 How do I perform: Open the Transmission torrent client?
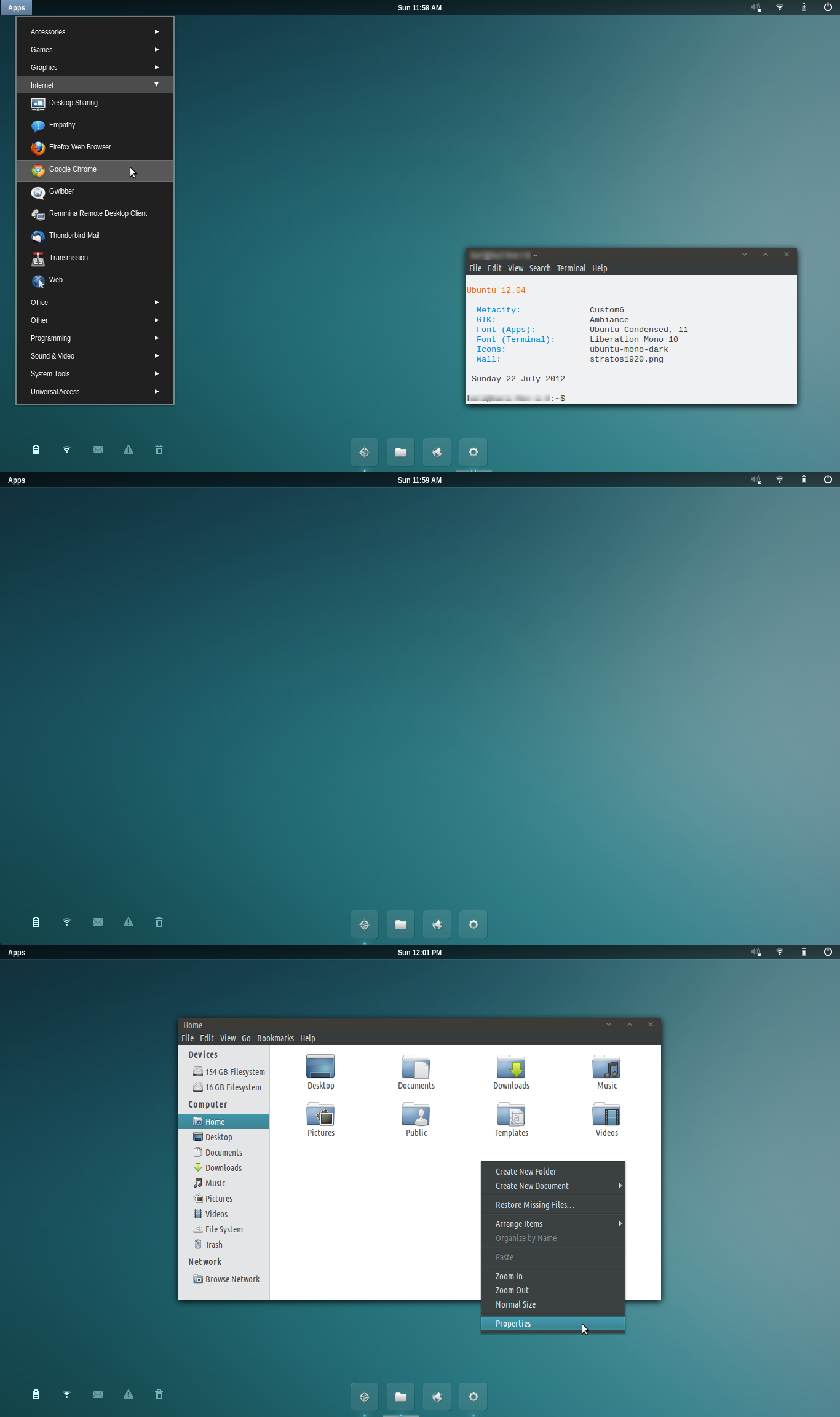(68, 258)
